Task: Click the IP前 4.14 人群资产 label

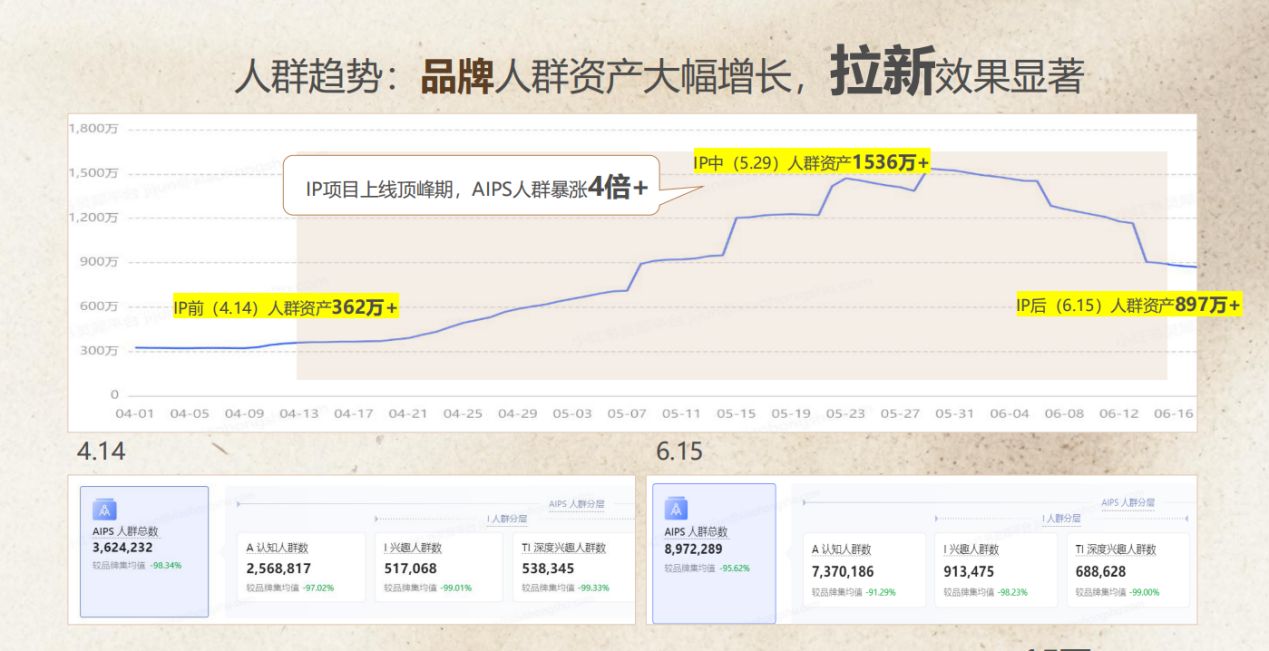Action: 286,308
